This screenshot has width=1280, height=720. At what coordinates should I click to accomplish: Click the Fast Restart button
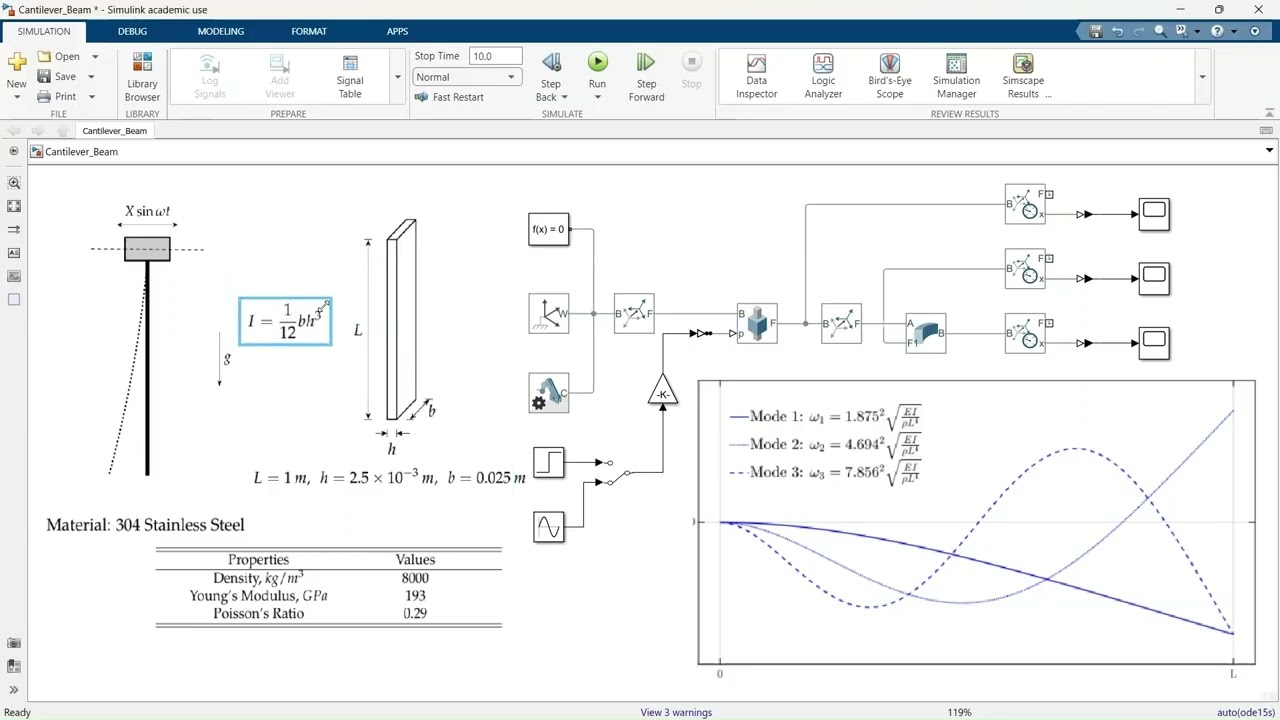point(449,97)
